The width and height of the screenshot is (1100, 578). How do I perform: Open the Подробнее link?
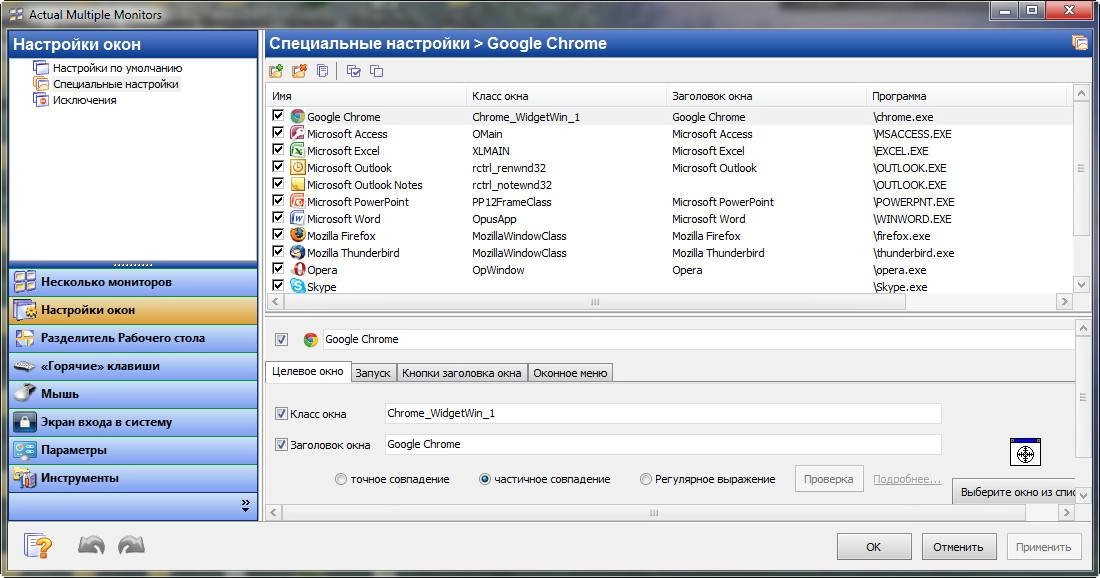[x=907, y=479]
